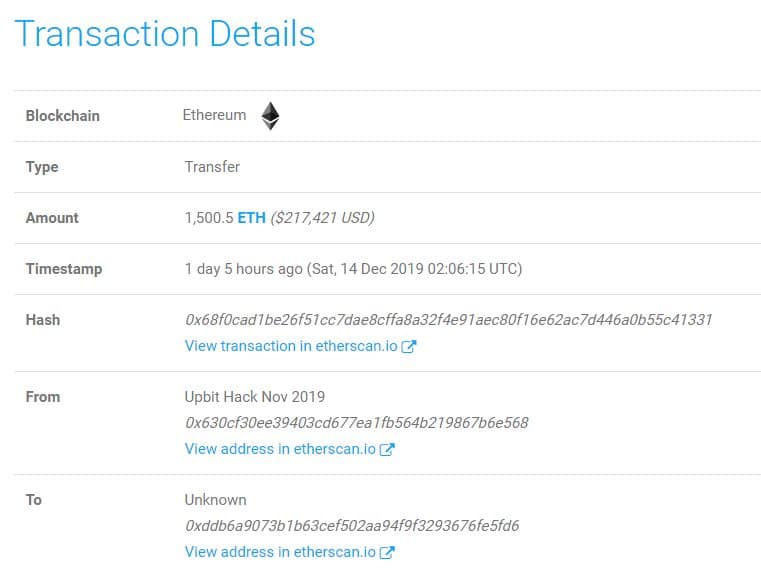Image resolution: width=761 pixels, height=577 pixels.
Task: Click the Ethereum blockchain name text
Action: click(215, 115)
